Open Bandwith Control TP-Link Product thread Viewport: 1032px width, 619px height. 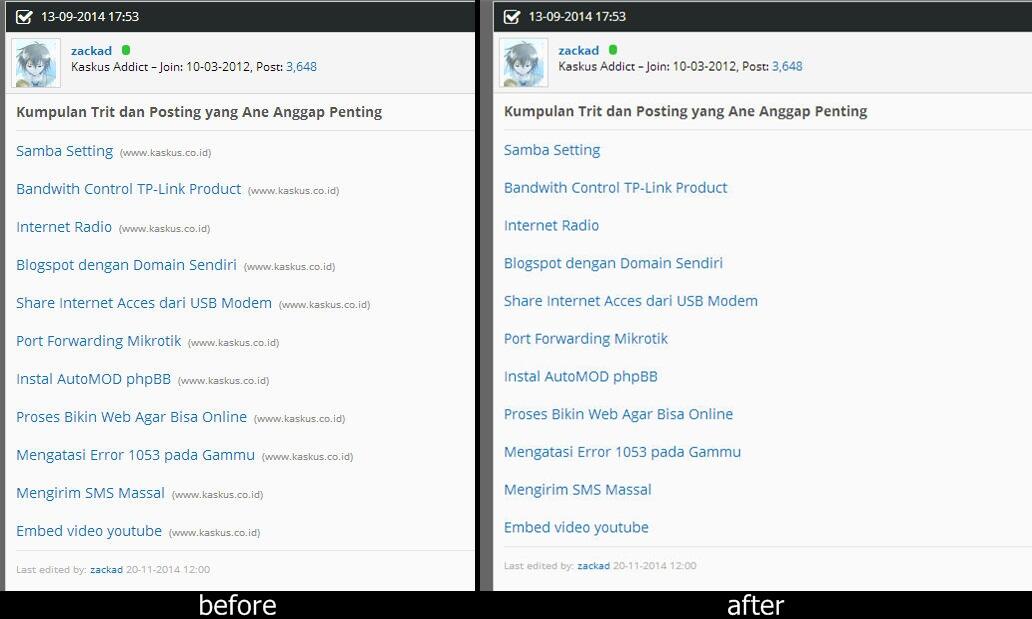tap(128, 189)
